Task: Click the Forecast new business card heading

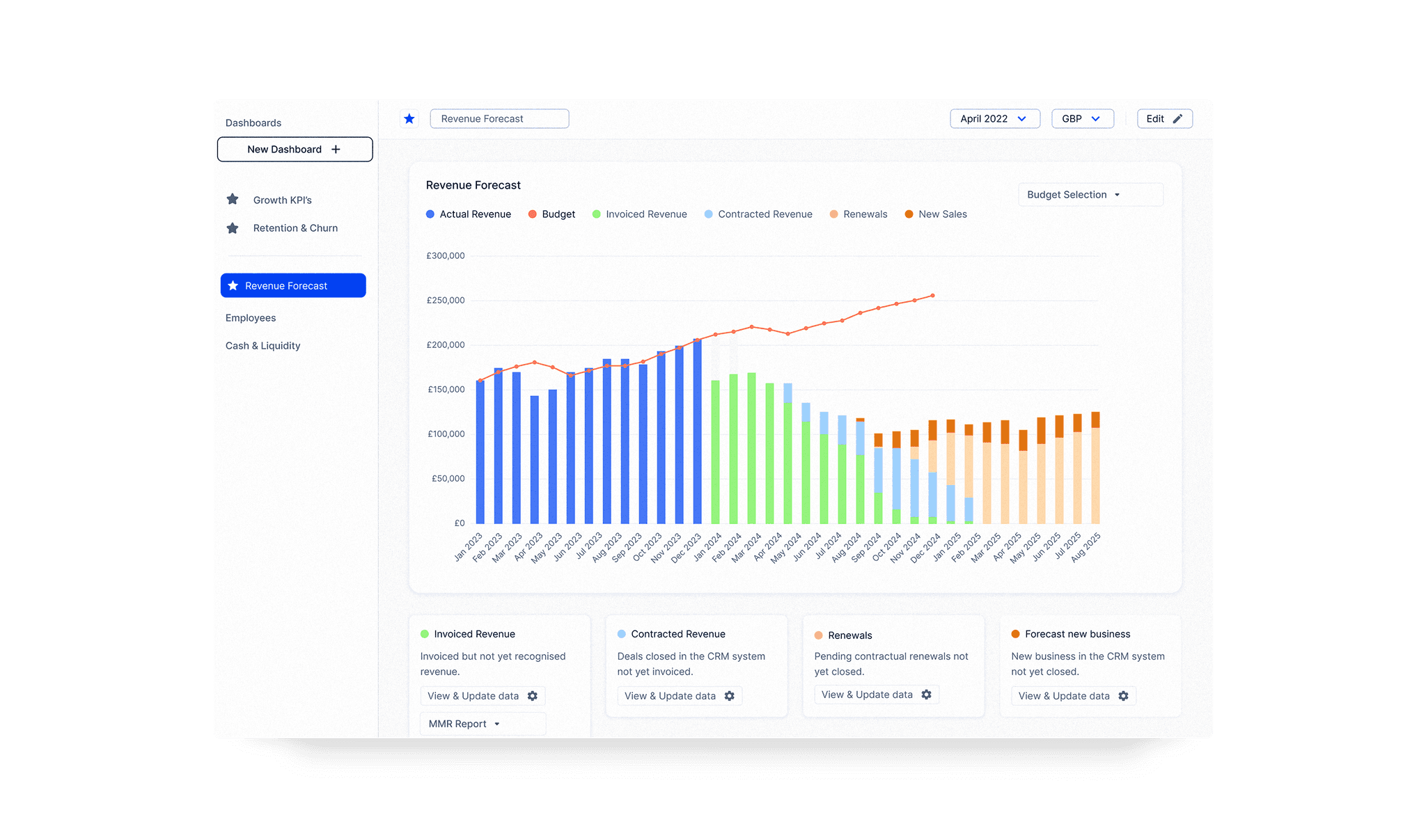Action: pos(1078,634)
